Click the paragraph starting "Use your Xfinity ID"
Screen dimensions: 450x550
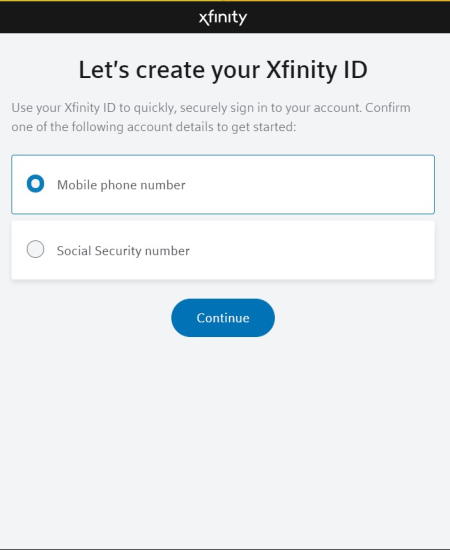click(x=211, y=117)
